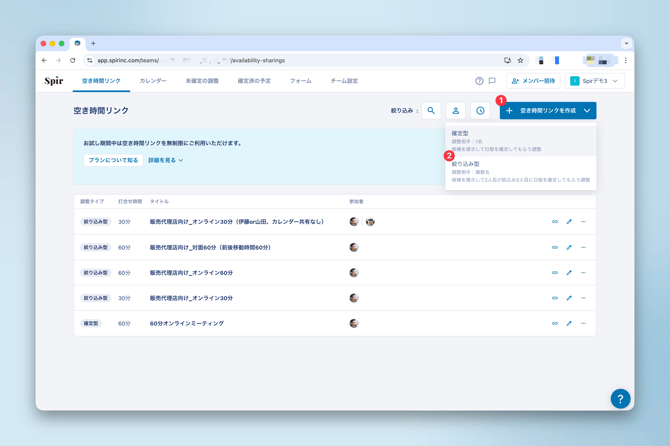This screenshot has width=670, height=446.
Task: Click edit pencil for 販売代理店向け_対面60分 row
Action: [569, 247]
